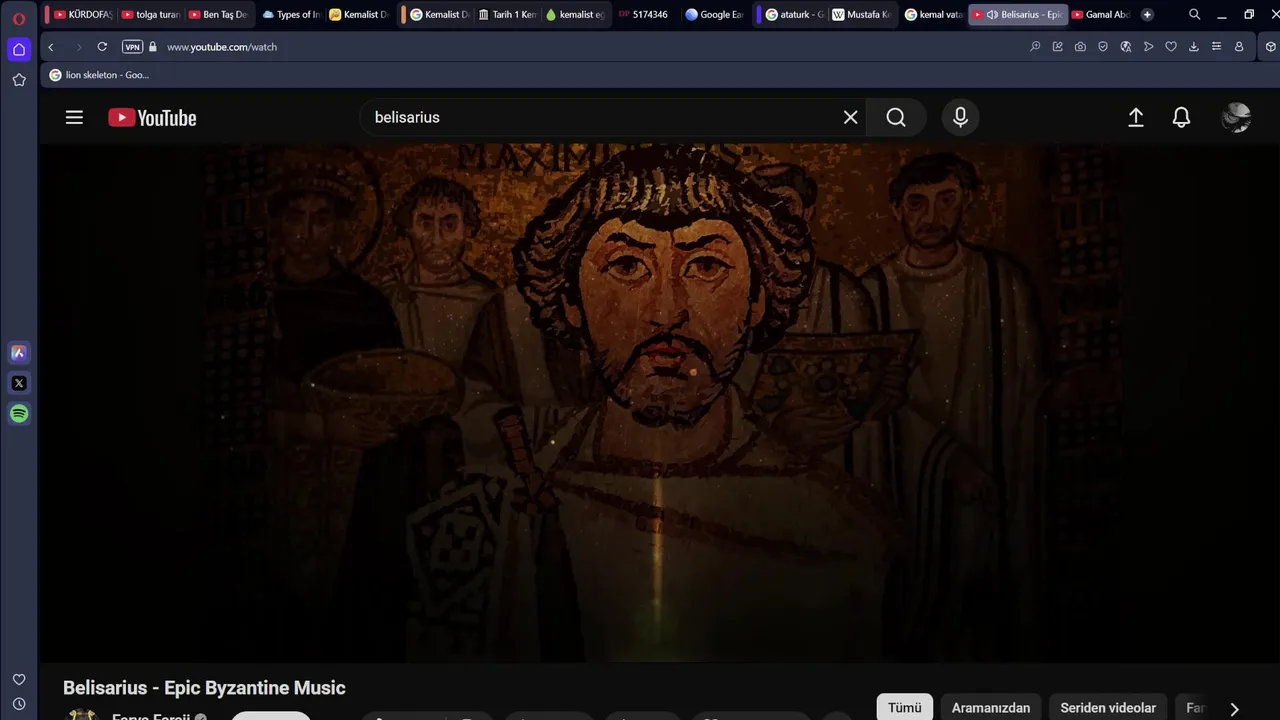Reload the page
Image resolution: width=1280 pixels, height=720 pixels.
click(102, 47)
